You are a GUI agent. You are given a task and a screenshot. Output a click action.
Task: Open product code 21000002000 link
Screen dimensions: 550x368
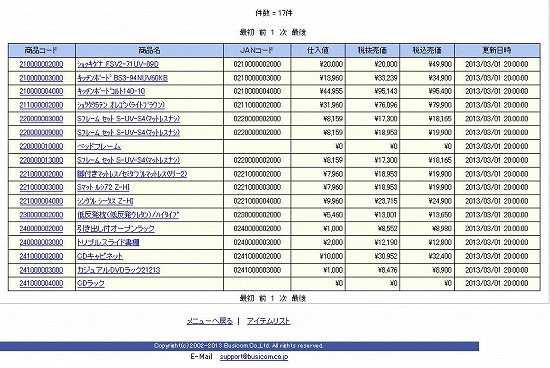[x=41, y=64]
